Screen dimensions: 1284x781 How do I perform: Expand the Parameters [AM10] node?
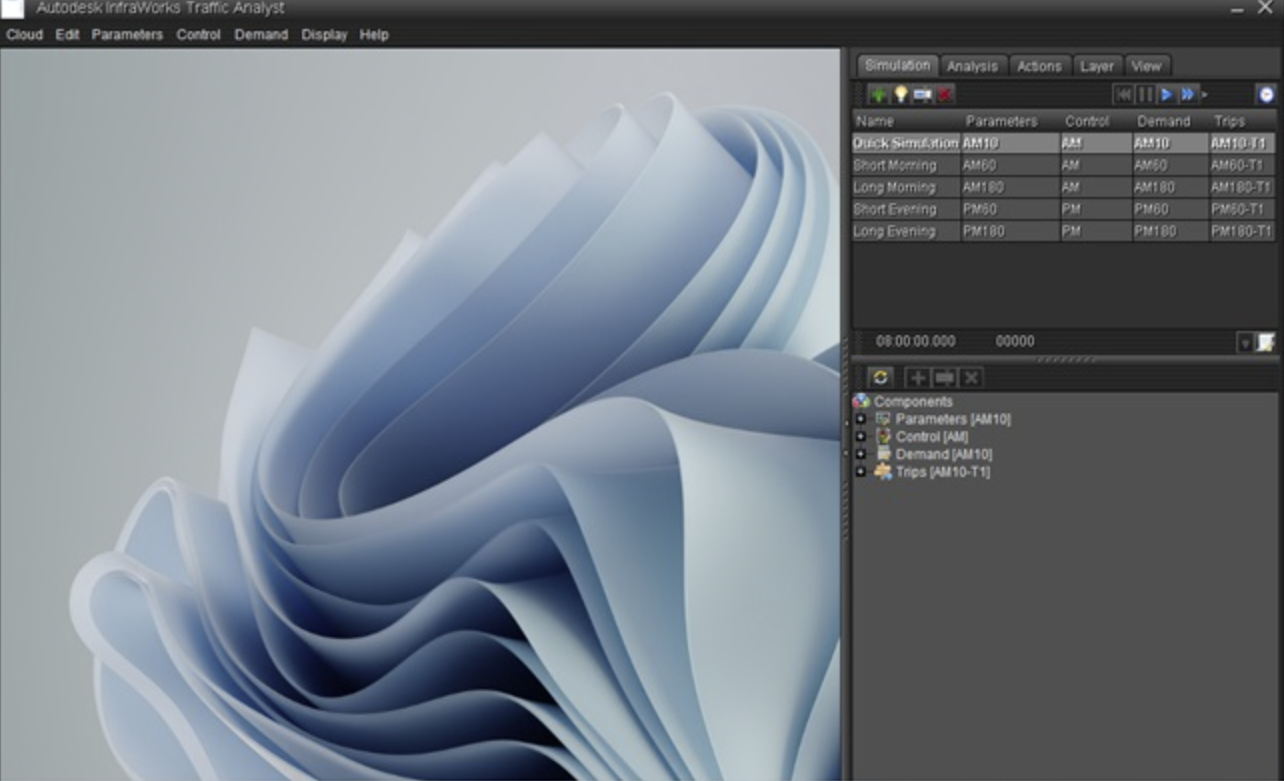tap(861, 419)
